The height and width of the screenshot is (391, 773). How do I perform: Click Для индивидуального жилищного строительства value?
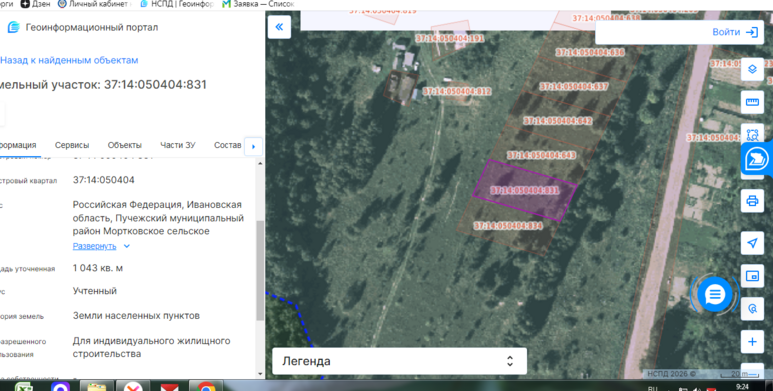151,347
